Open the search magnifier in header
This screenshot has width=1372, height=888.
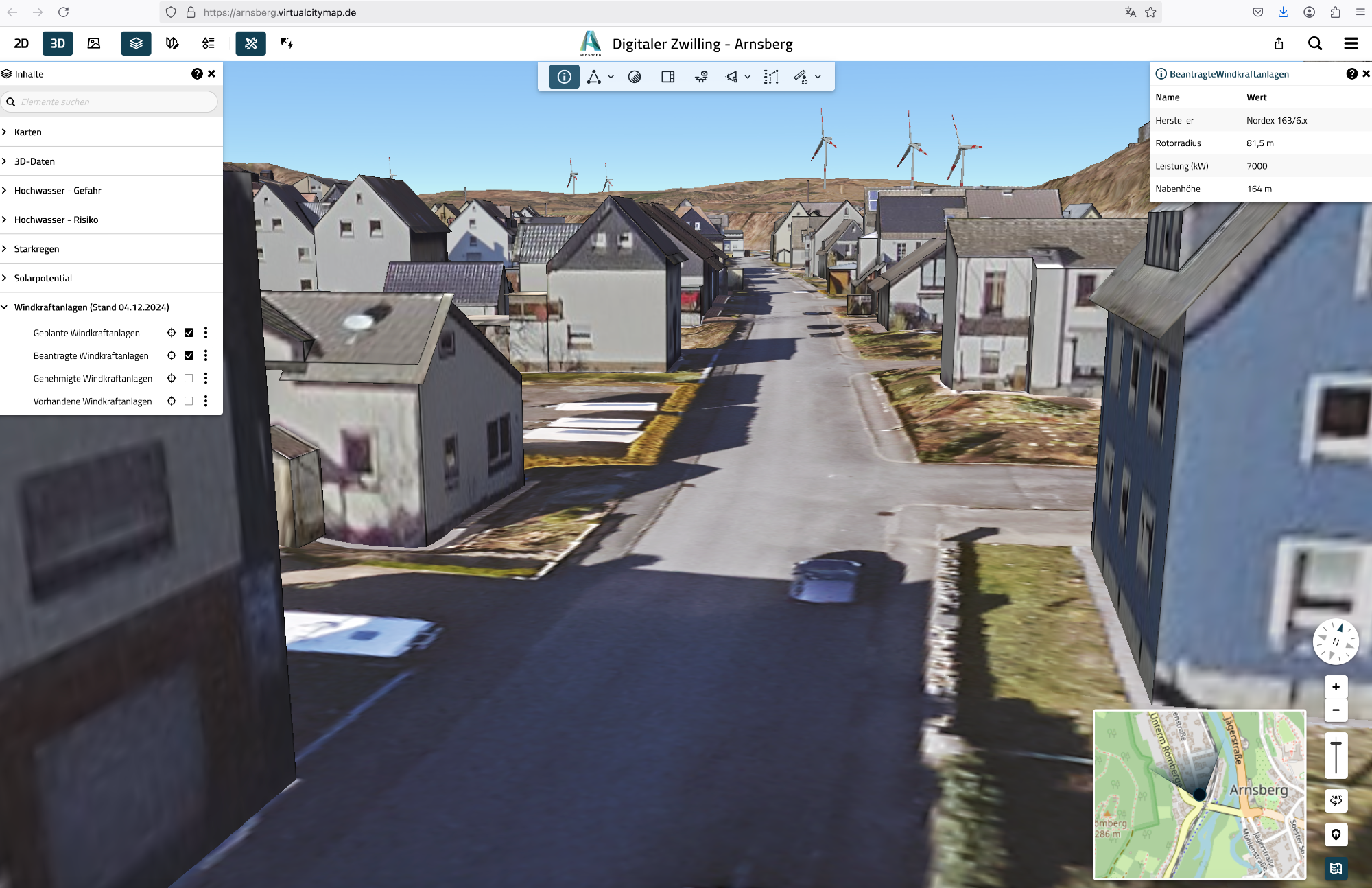click(x=1314, y=43)
